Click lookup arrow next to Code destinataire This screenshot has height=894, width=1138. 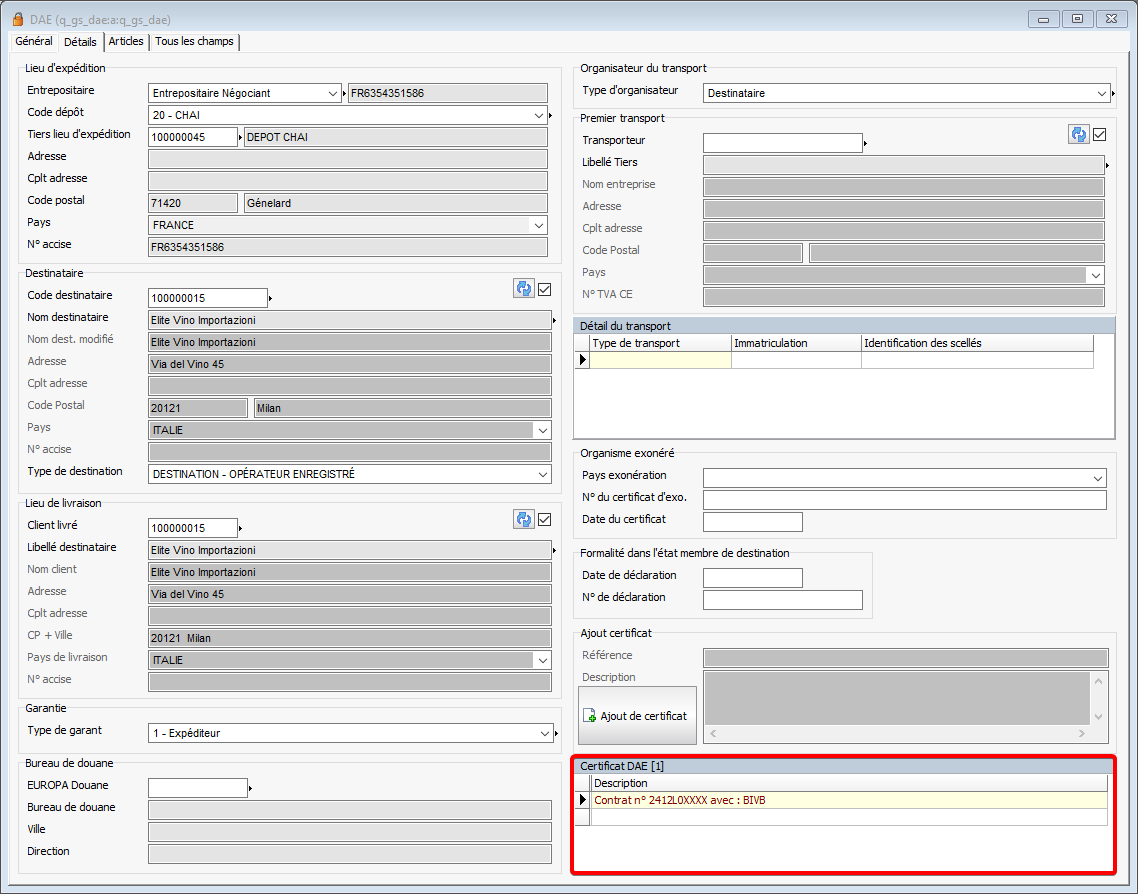pyautogui.click(x=271, y=298)
